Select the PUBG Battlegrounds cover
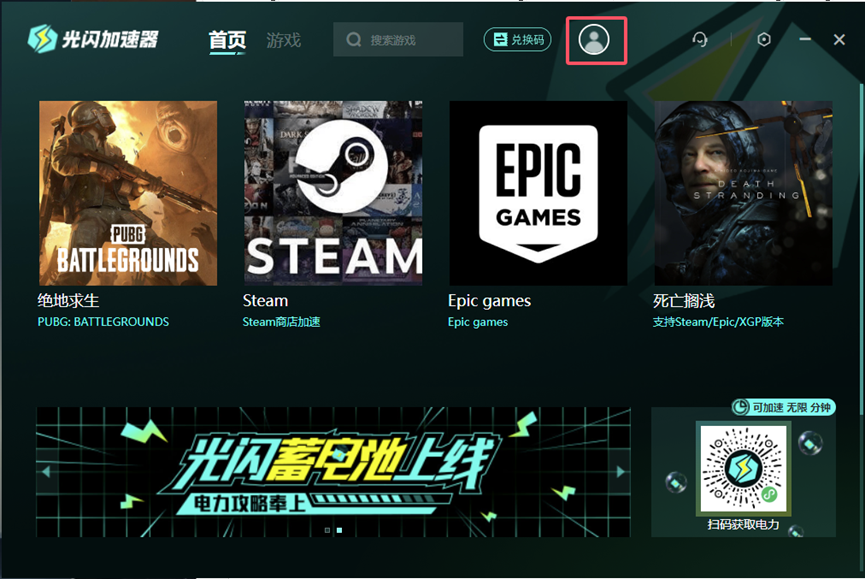The width and height of the screenshot is (865, 579). click(x=128, y=193)
